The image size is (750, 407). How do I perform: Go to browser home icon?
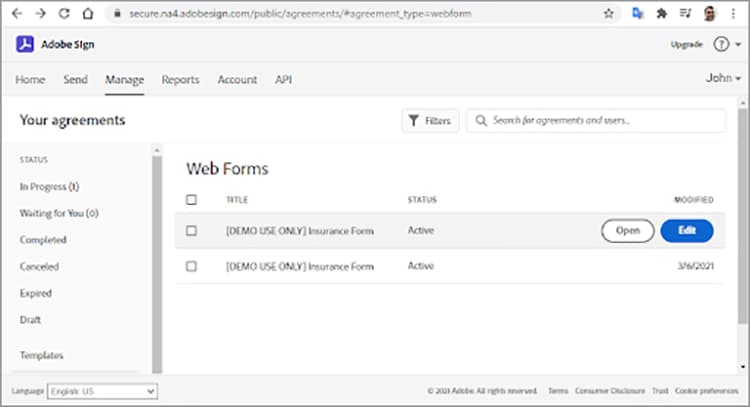[x=88, y=14]
